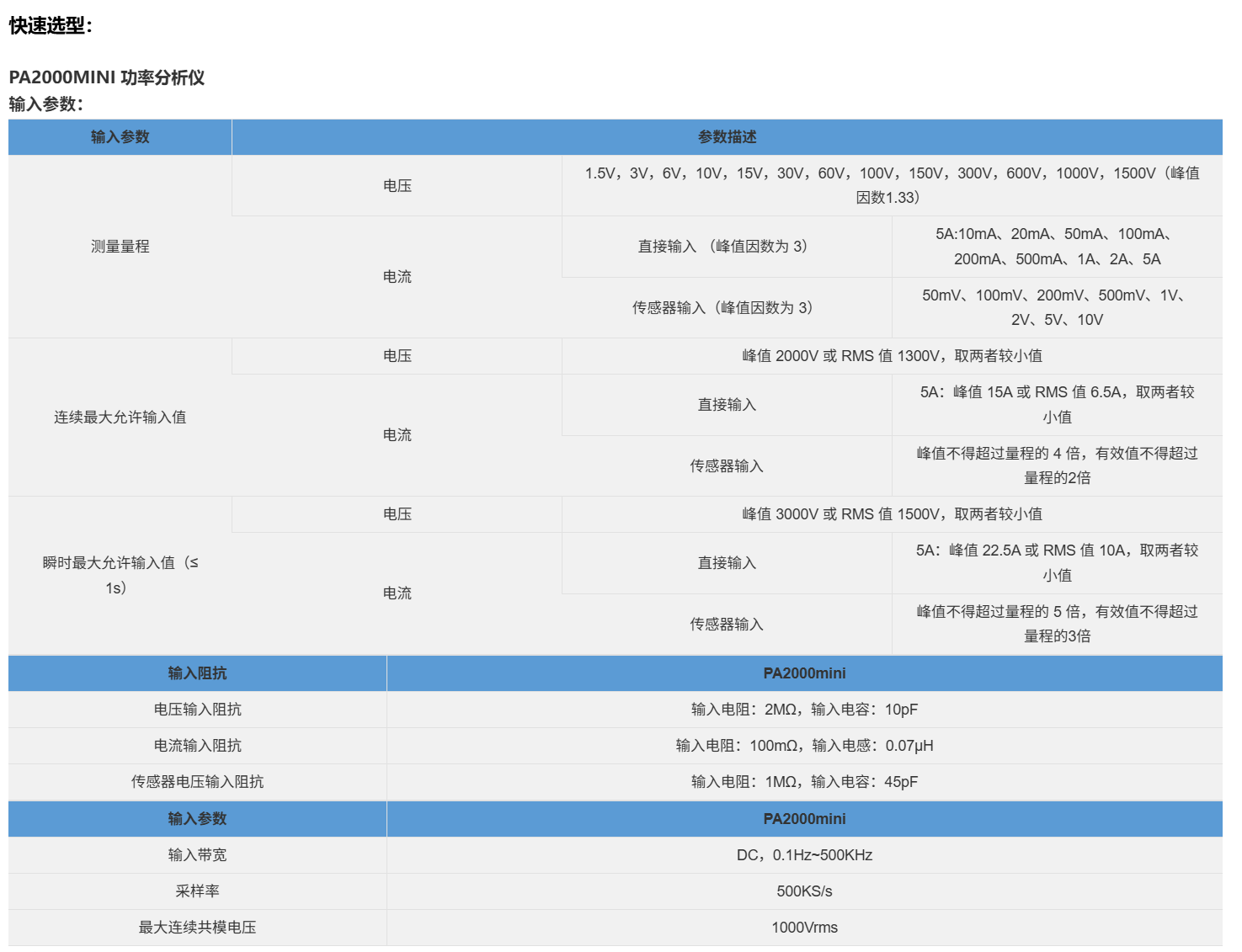Select the PA2000MINI 功率分析仪 title
Viewport: 1242px width, 952px height.
107,77
